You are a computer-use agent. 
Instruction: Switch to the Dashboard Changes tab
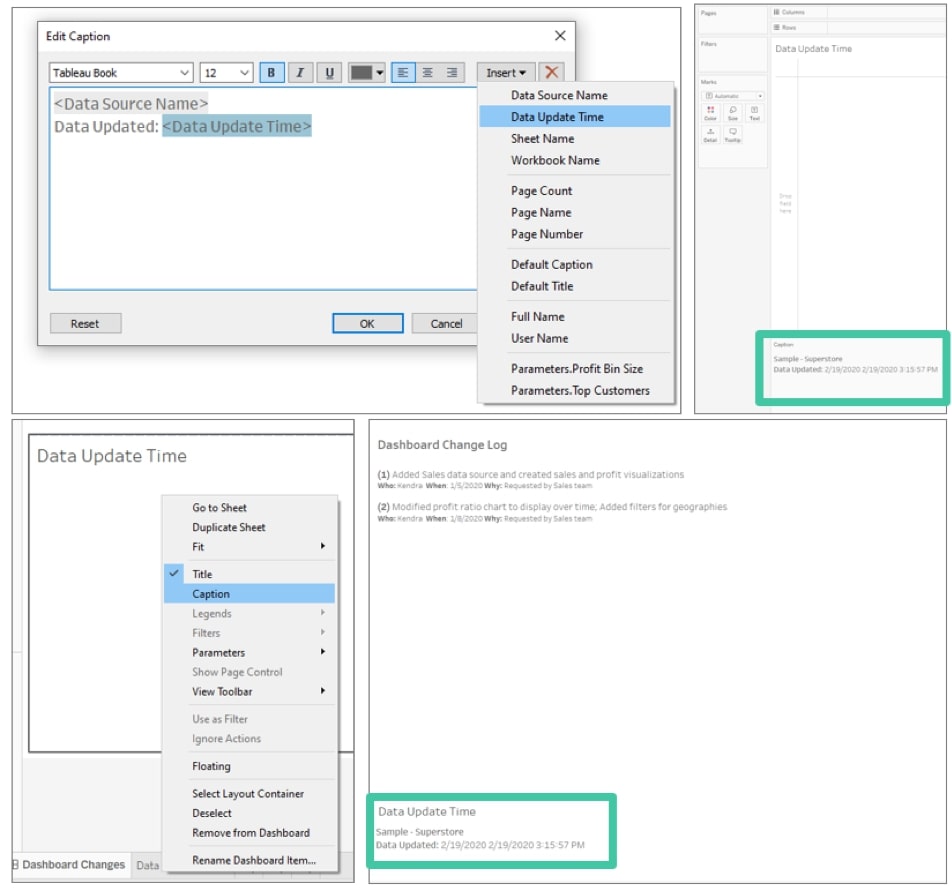pyautogui.click(x=70, y=864)
